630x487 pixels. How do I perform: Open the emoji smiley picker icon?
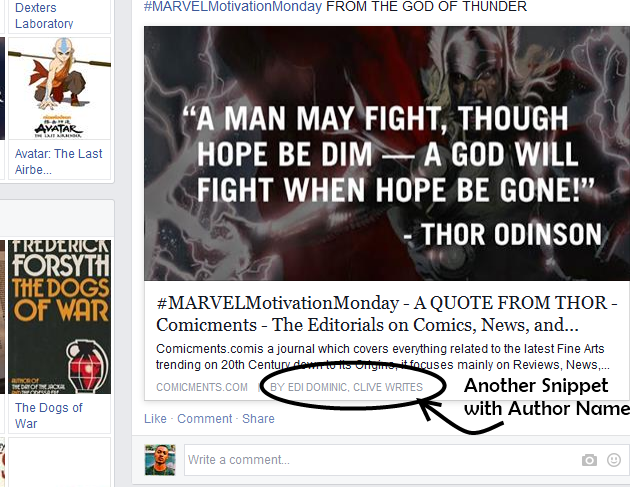point(614,460)
